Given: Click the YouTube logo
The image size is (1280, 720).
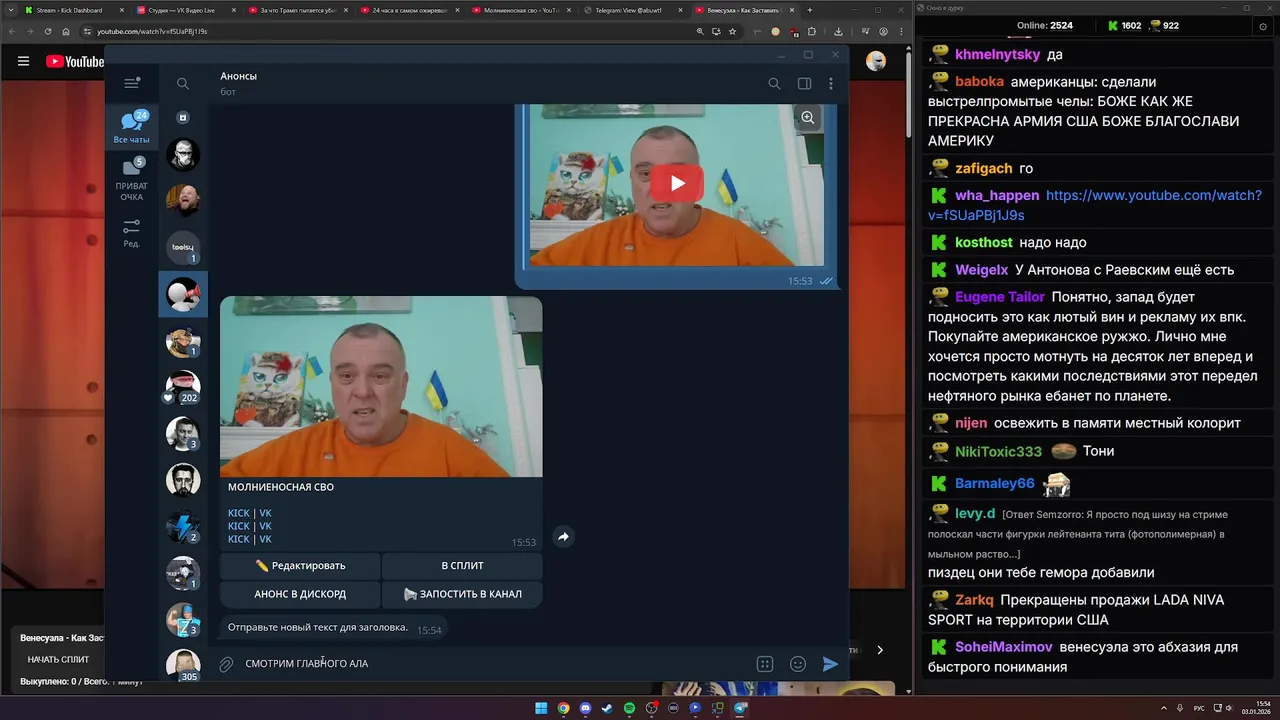Looking at the screenshot, I should [x=75, y=61].
